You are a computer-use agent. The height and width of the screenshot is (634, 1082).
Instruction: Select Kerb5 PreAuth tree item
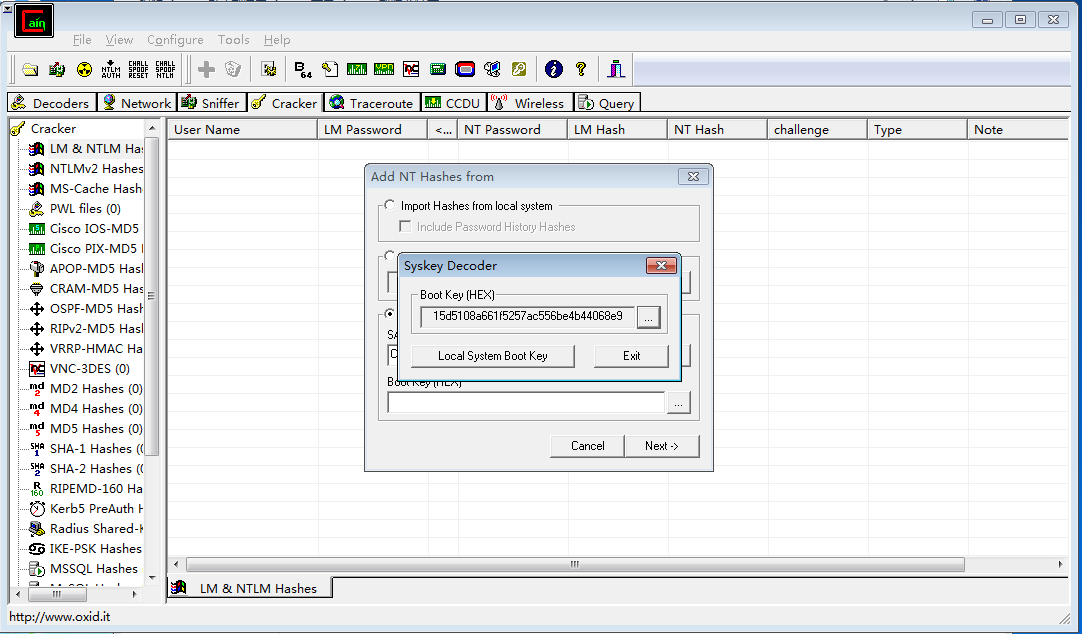pos(96,508)
